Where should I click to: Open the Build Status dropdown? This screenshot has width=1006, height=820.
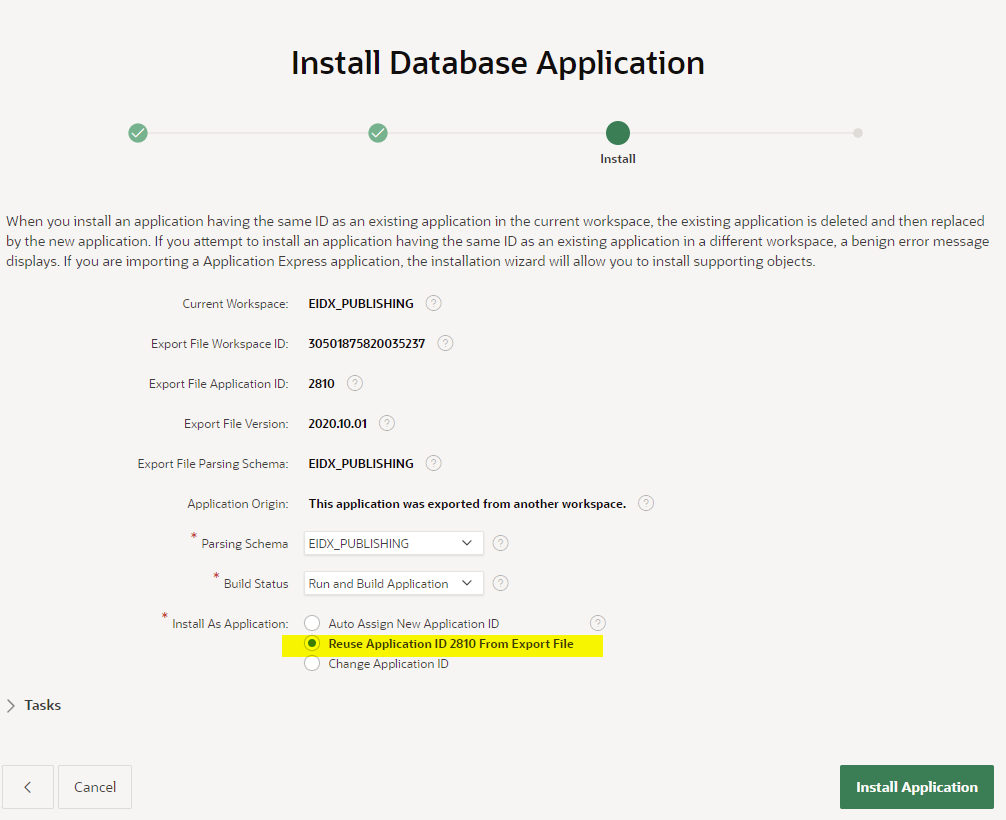coord(393,583)
